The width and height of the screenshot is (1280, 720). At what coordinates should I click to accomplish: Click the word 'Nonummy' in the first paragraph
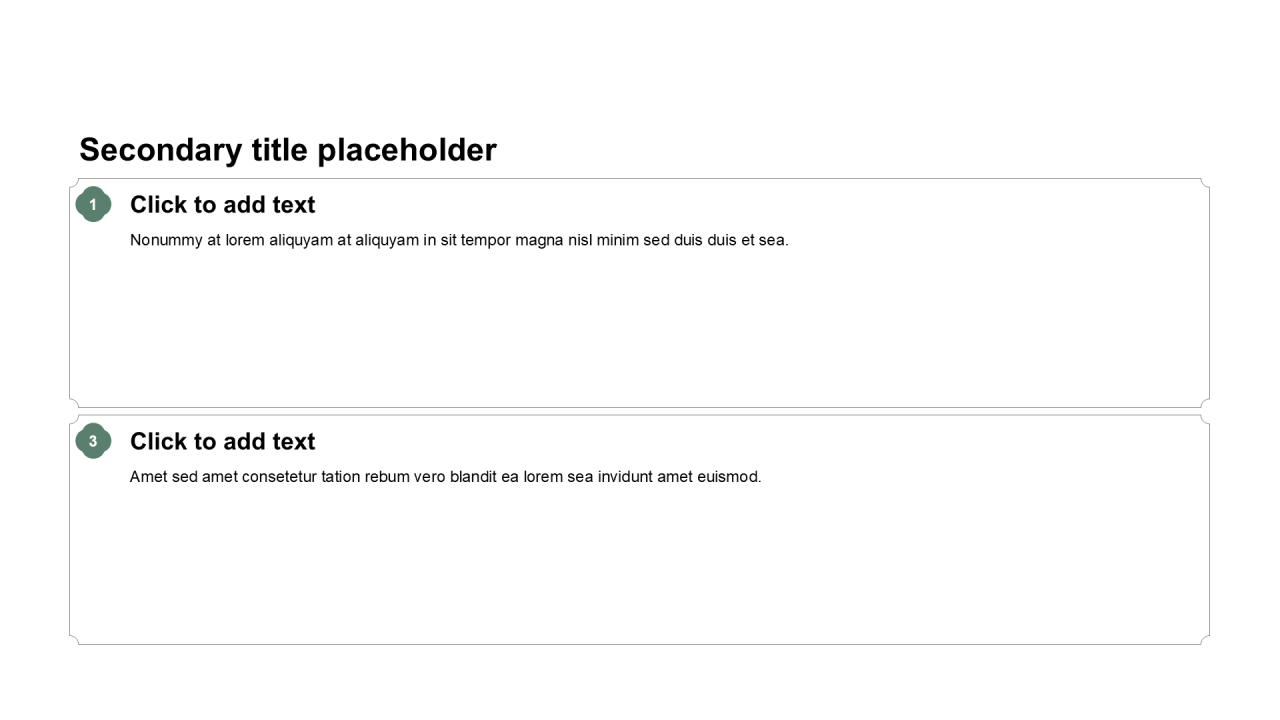pyautogui.click(x=166, y=240)
